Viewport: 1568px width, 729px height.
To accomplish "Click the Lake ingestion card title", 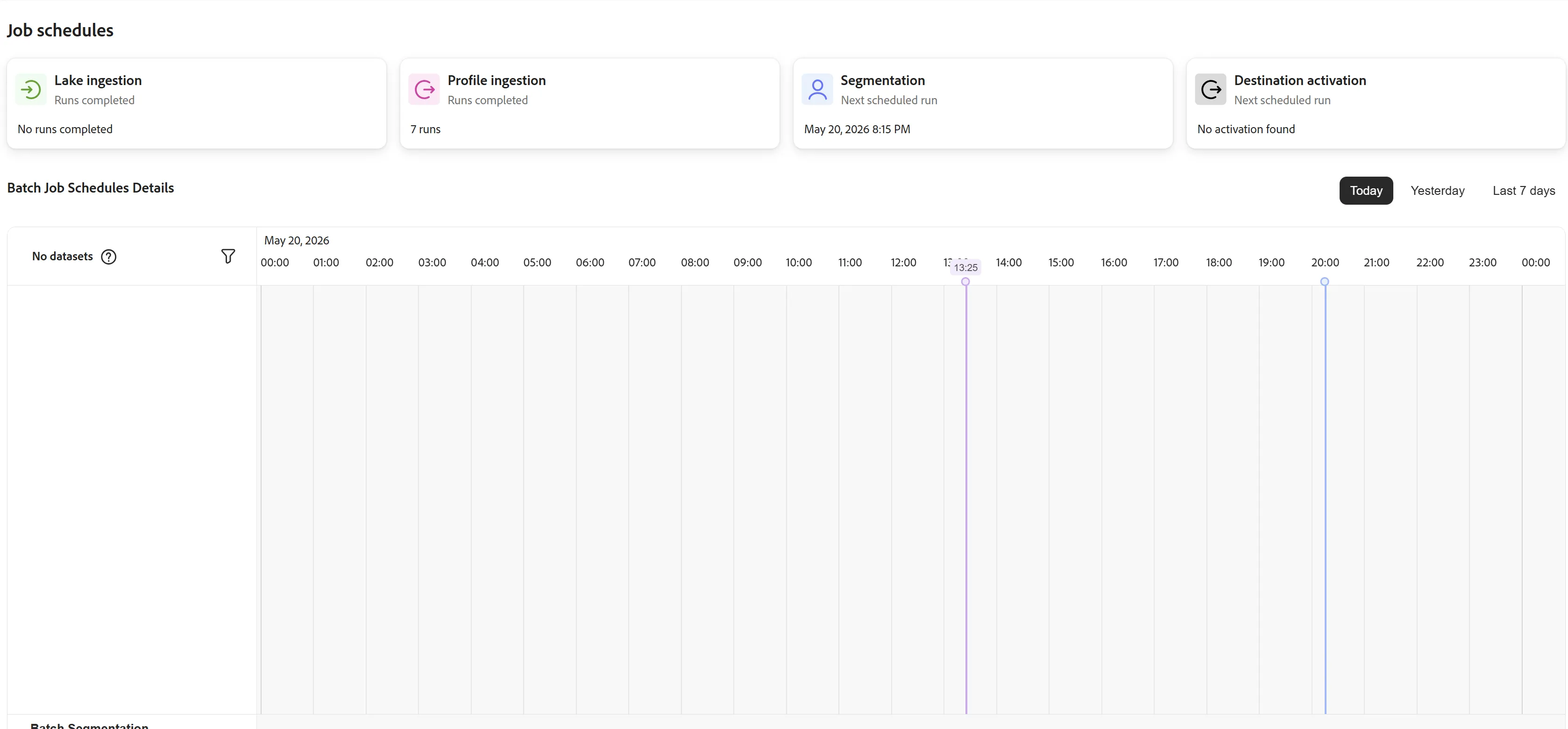I will click(98, 80).
